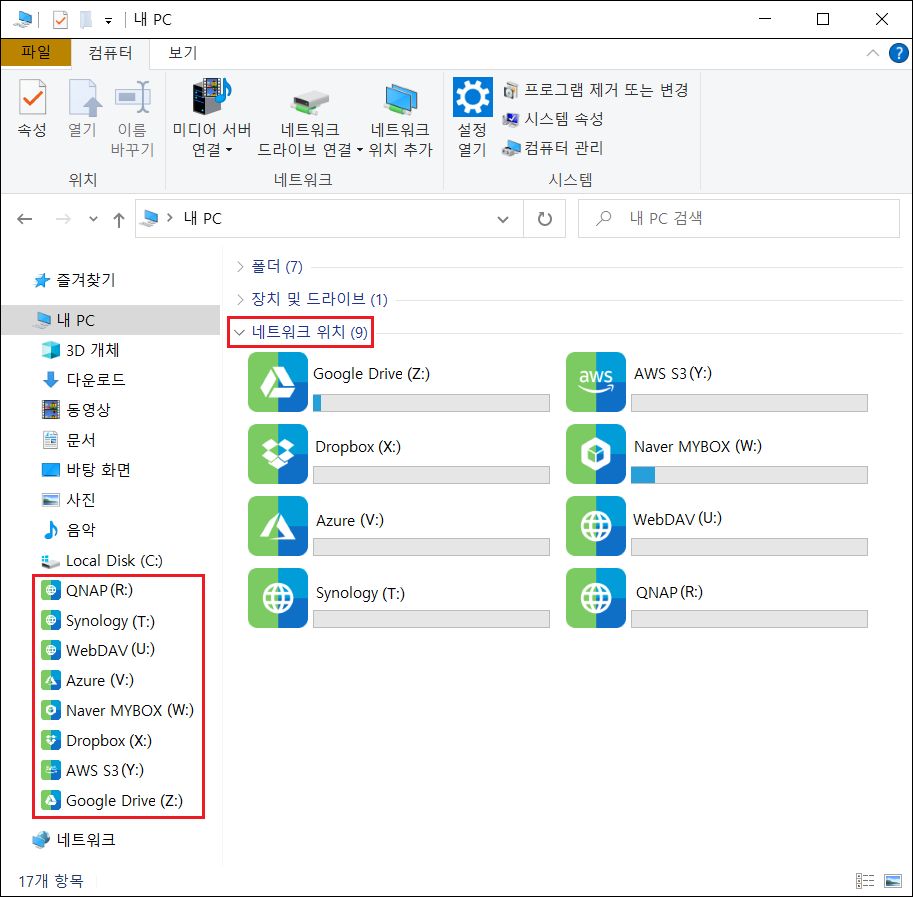The height and width of the screenshot is (897, 913).
Task: Click the help question mark icon
Action: pos(898,53)
